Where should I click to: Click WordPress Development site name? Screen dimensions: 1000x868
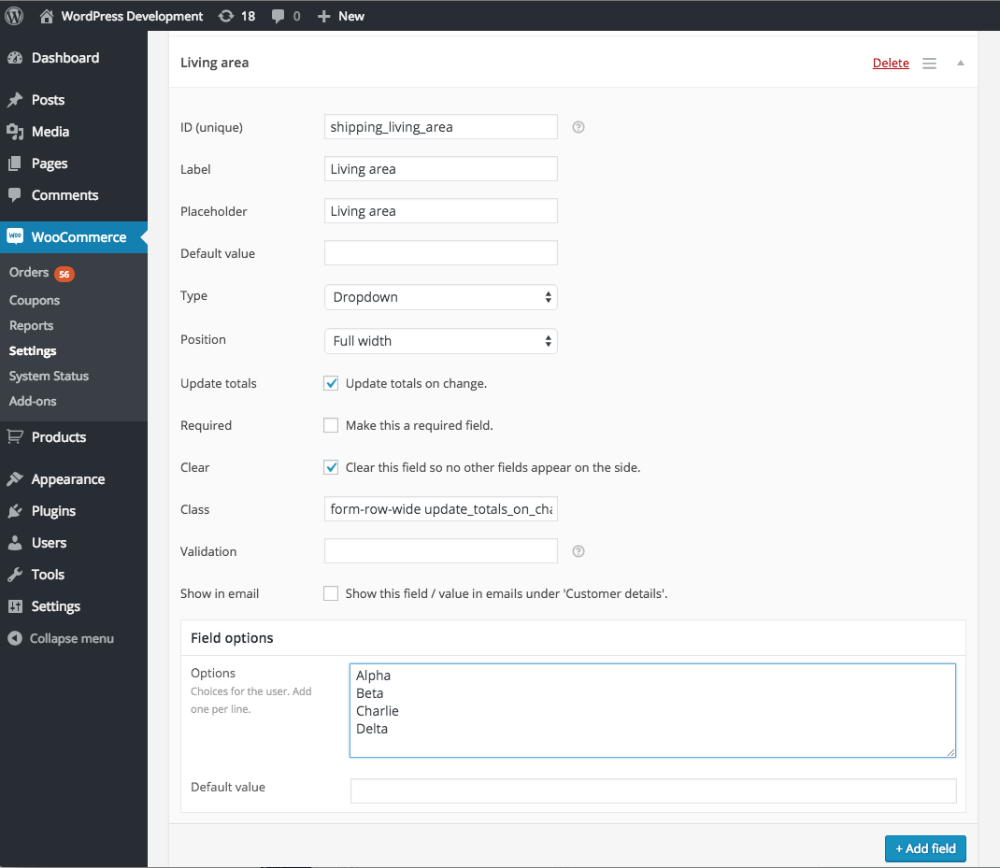point(132,16)
